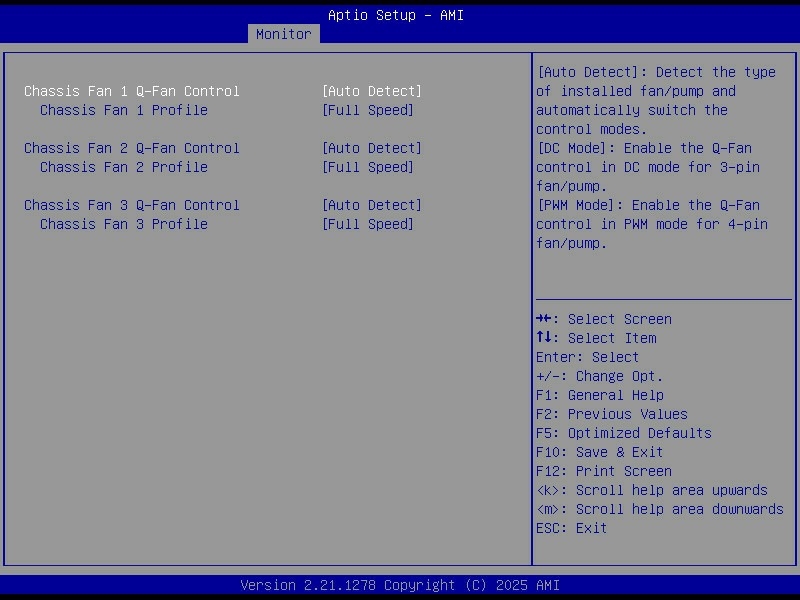Change Chassis Fan 3 Profile [Full Speed] value

[367, 224]
